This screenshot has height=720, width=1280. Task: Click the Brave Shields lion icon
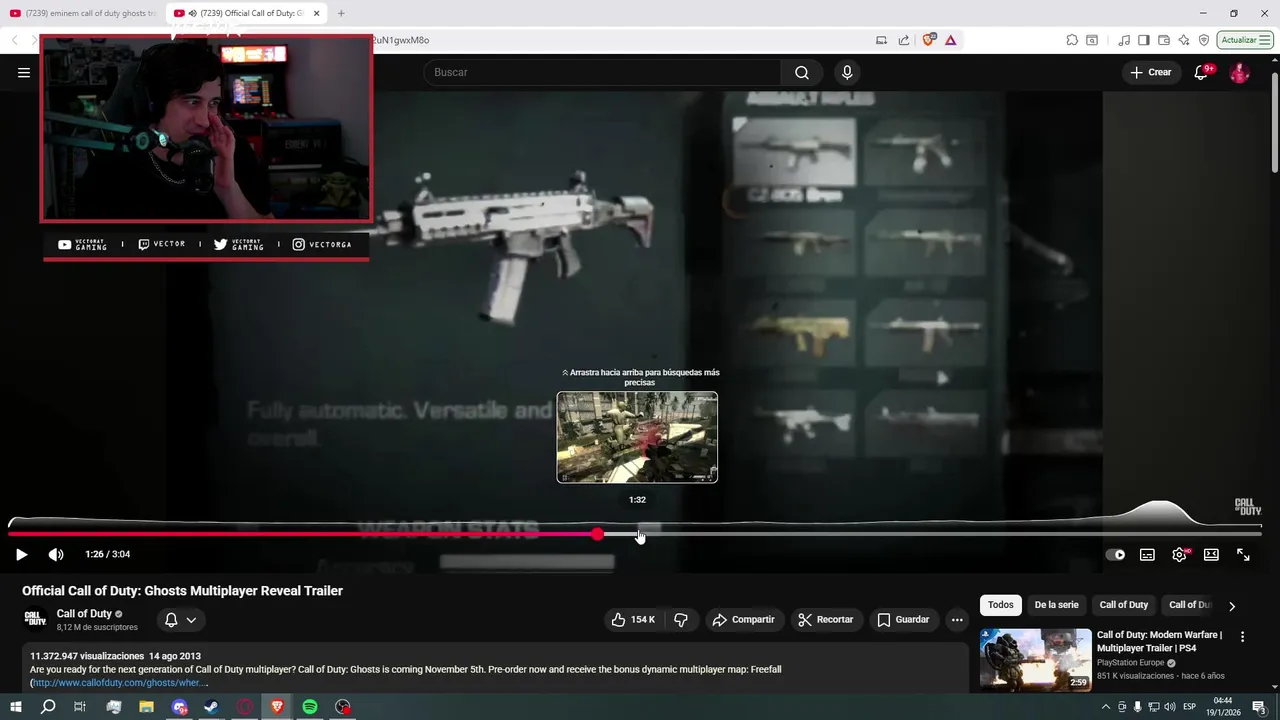[929, 40]
